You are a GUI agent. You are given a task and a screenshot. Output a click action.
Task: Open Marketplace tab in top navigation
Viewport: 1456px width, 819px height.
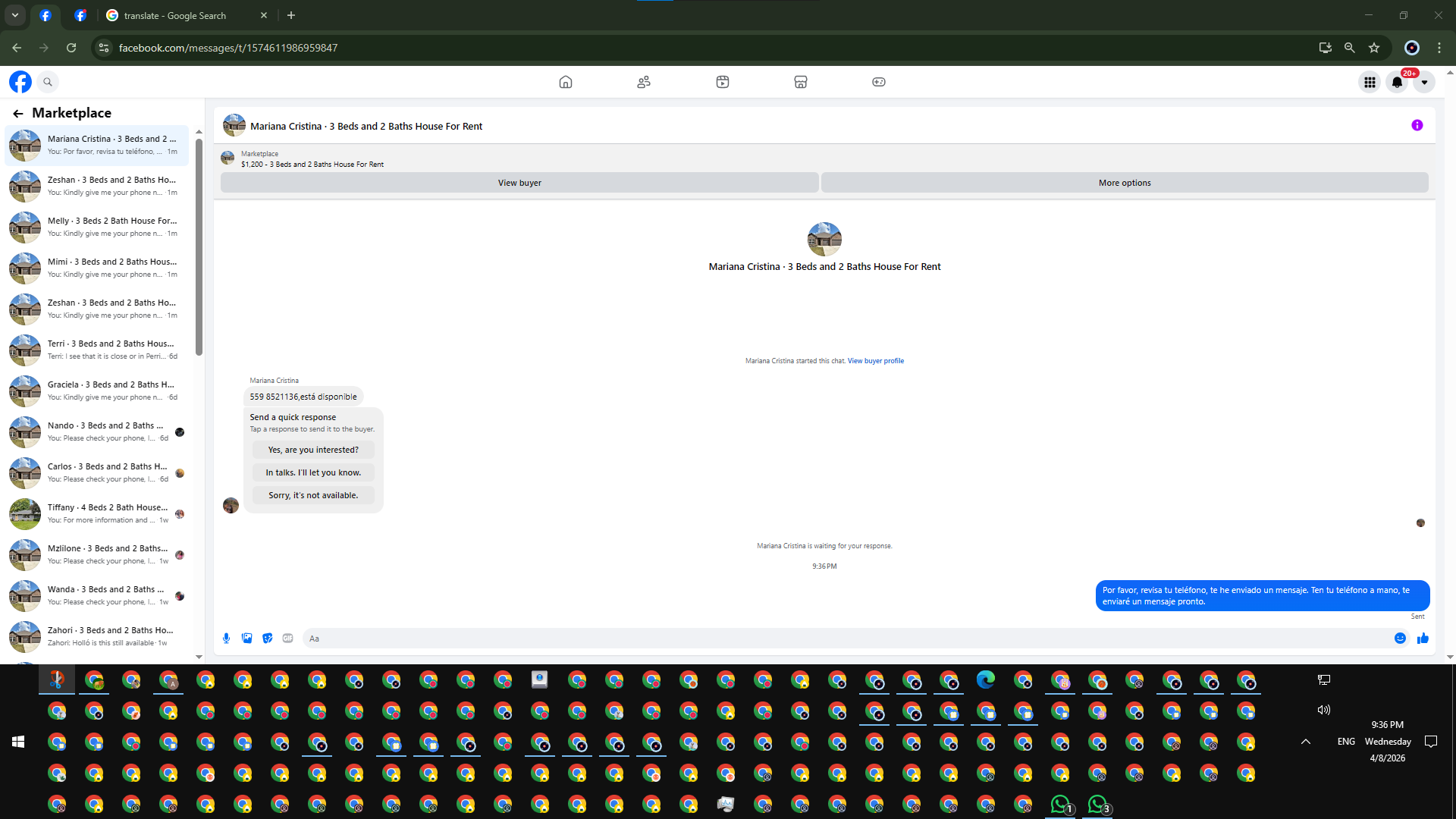800,82
